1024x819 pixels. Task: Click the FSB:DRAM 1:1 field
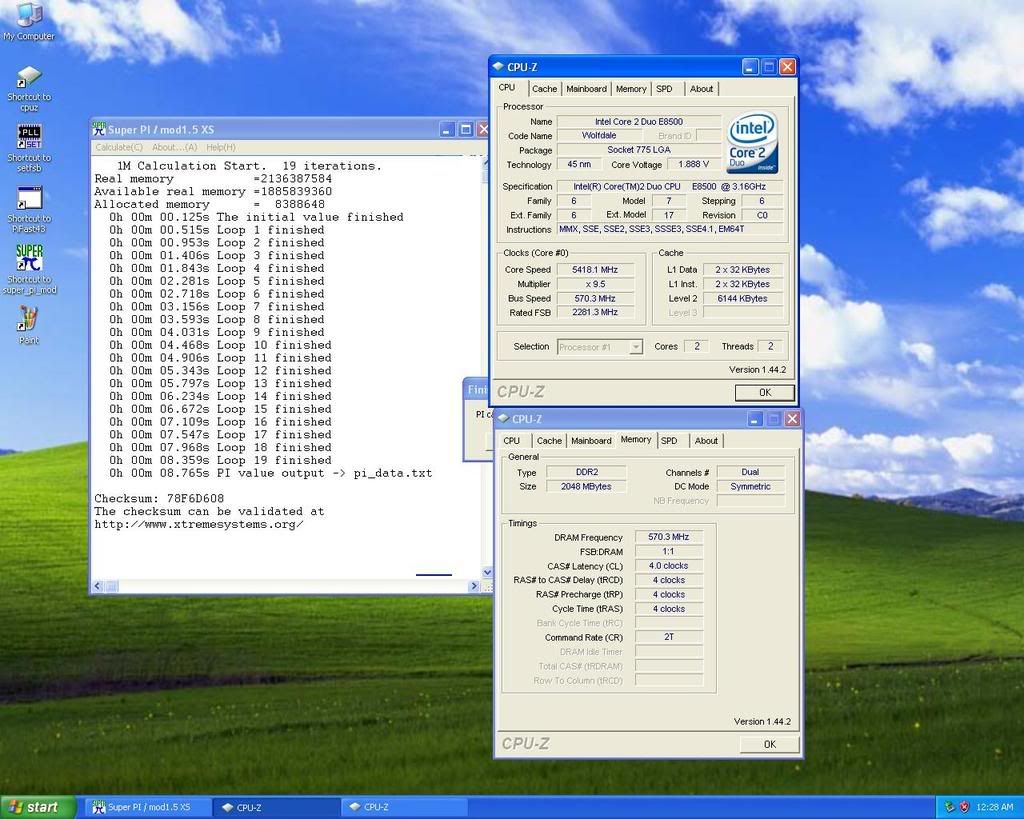coord(668,551)
